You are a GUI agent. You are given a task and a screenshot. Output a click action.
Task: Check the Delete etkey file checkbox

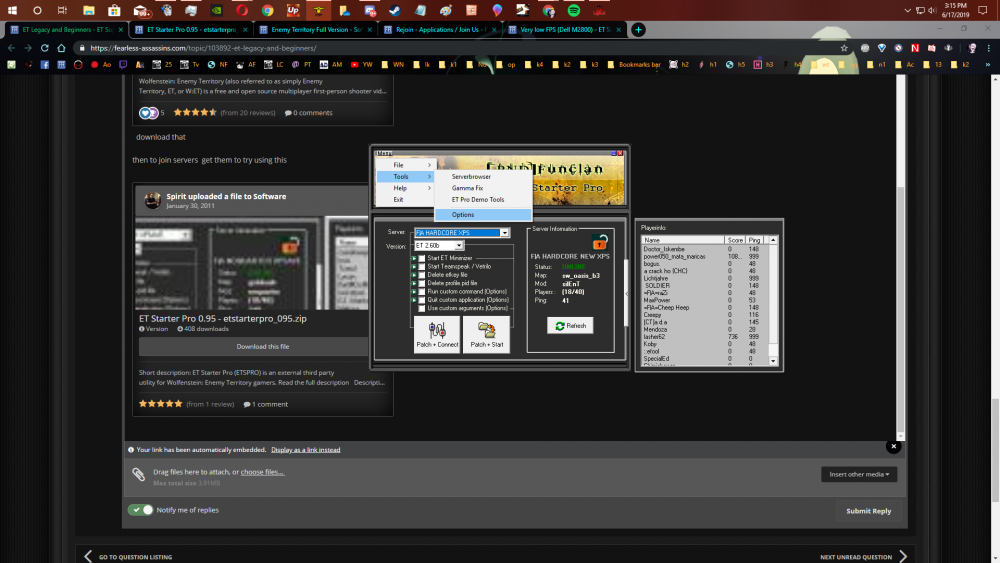tap(422, 275)
